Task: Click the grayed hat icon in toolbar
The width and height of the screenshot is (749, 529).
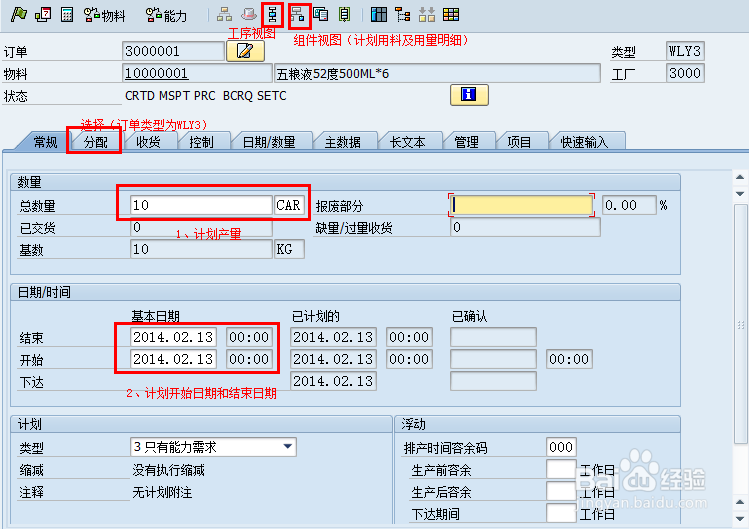Action: (248, 14)
